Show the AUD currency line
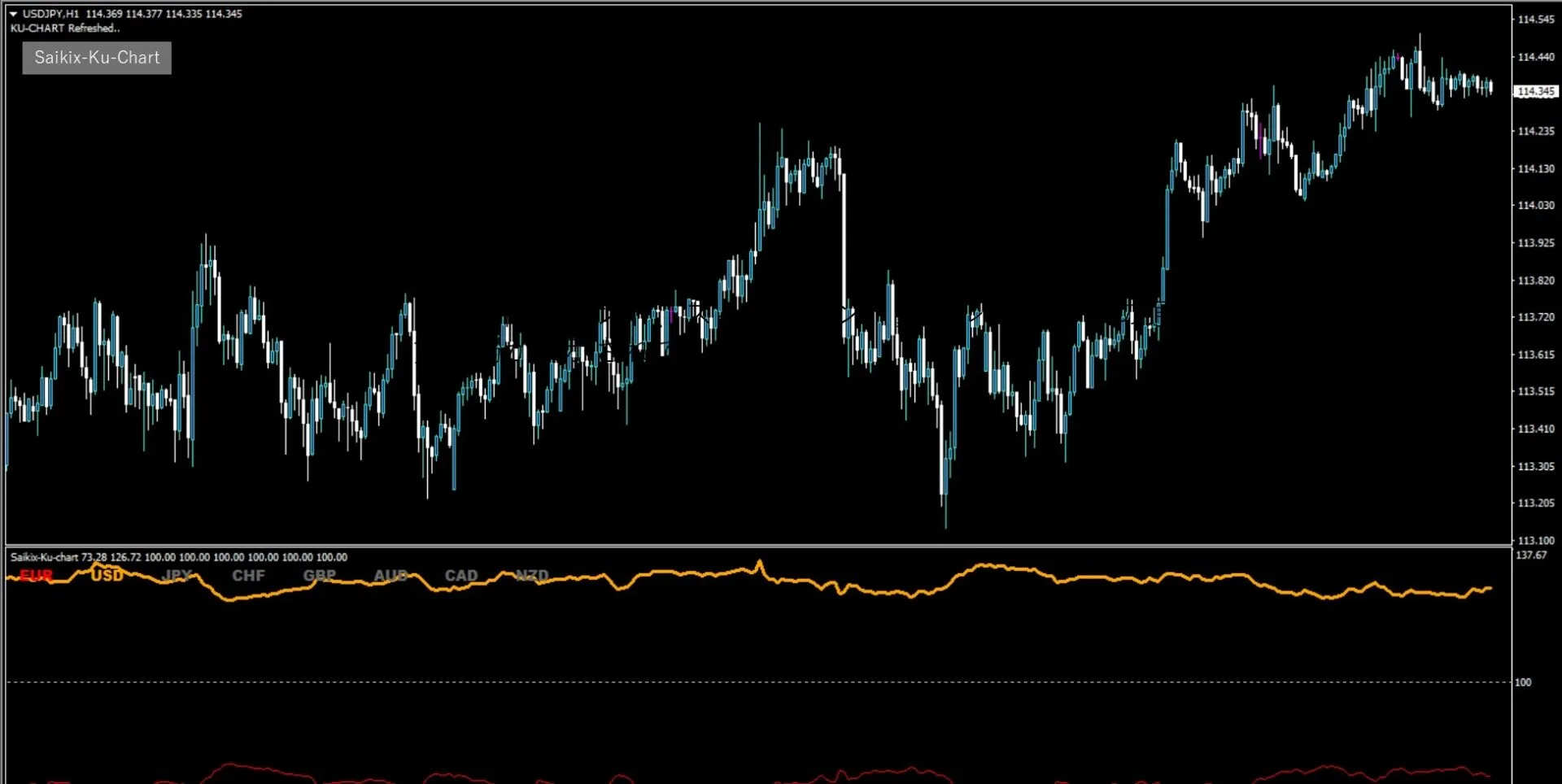 (390, 576)
